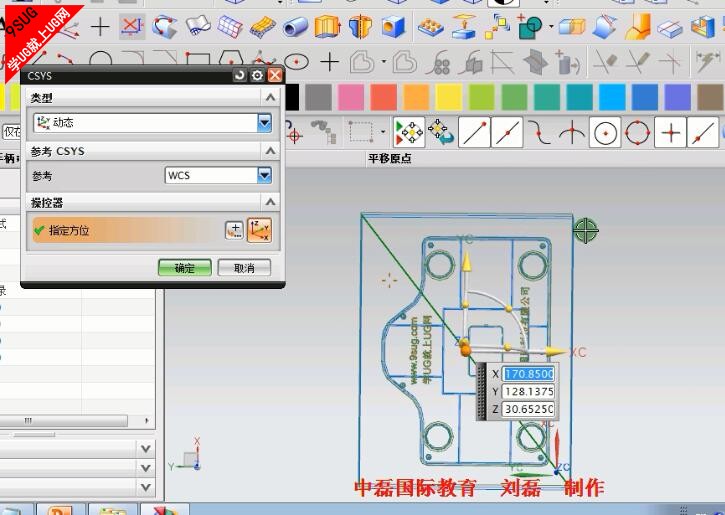
Task: Toggle End Point snap option
Action: point(474,133)
